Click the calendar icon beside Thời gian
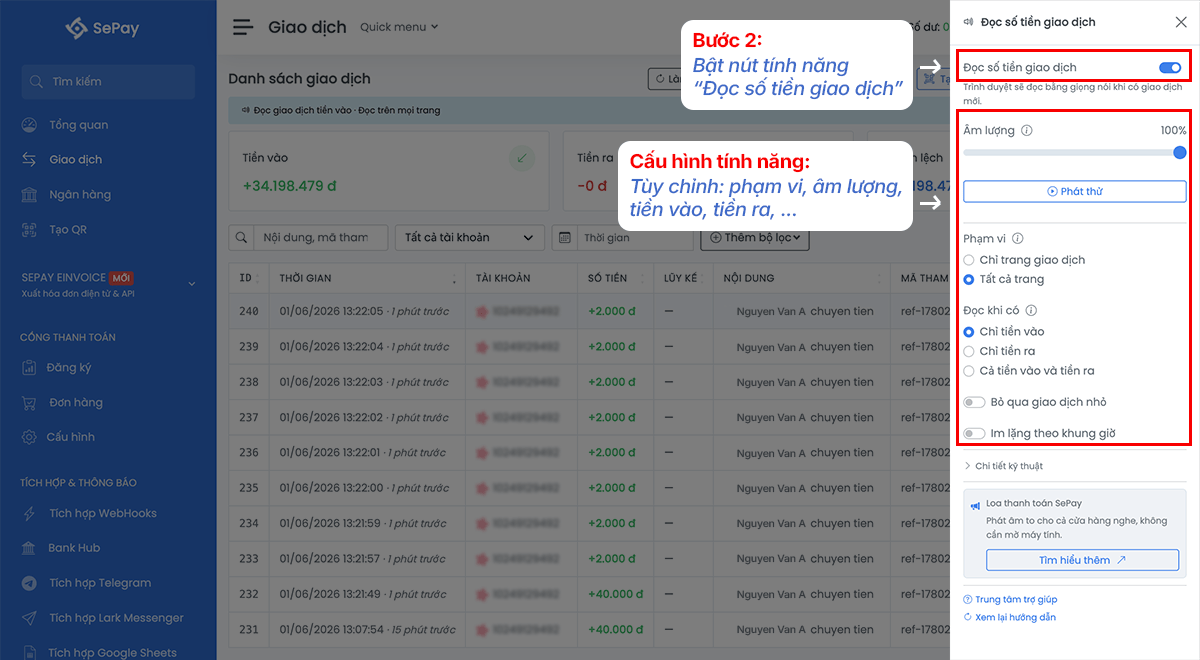 coord(565,238)
